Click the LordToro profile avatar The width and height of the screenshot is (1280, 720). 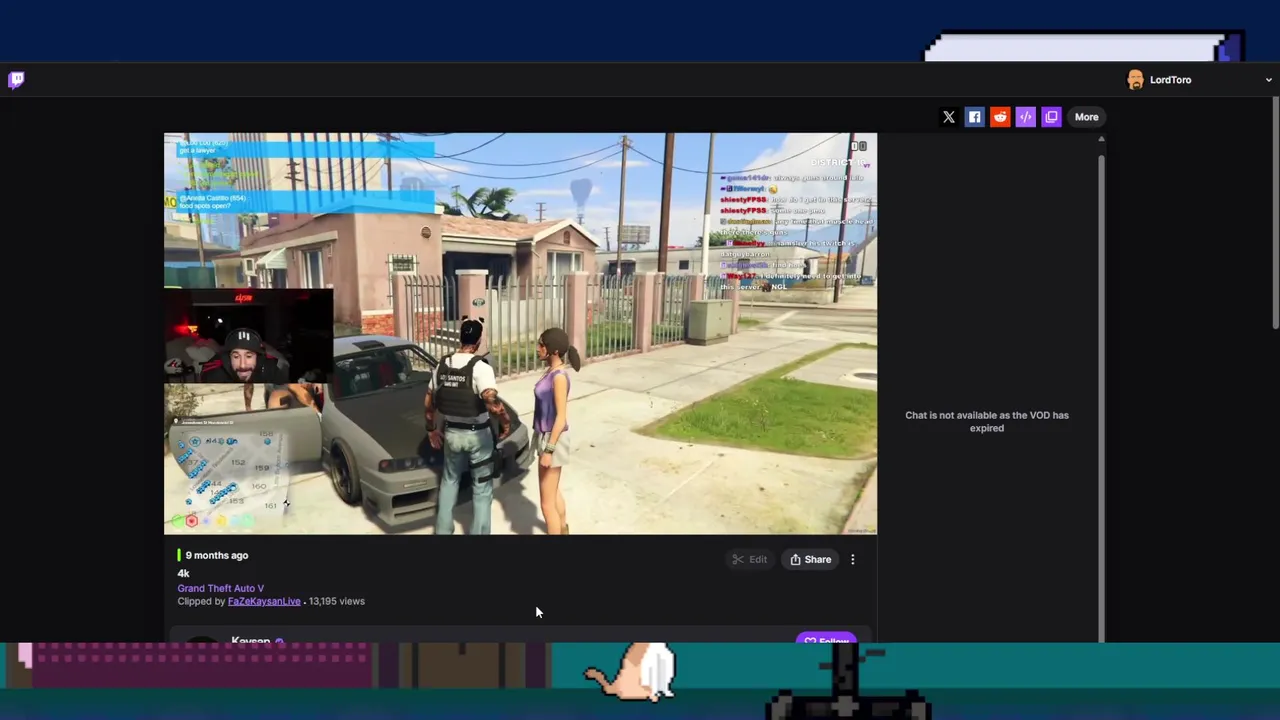1135,80
